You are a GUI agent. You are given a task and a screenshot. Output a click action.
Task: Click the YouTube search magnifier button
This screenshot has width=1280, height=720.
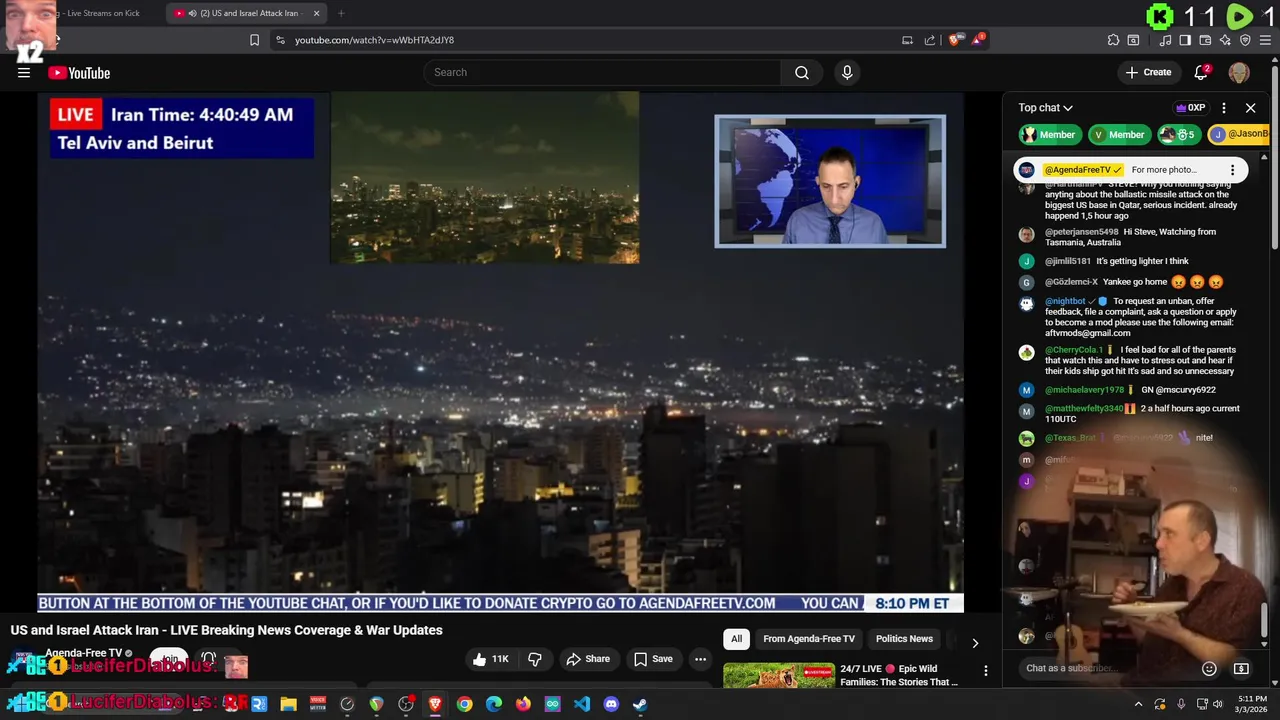802,72
